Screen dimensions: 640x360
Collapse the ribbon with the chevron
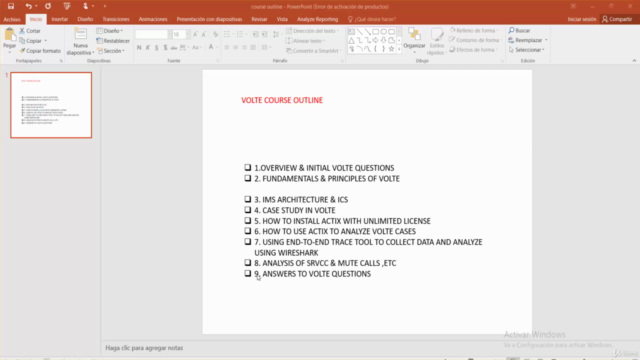(x=634, y=60)
